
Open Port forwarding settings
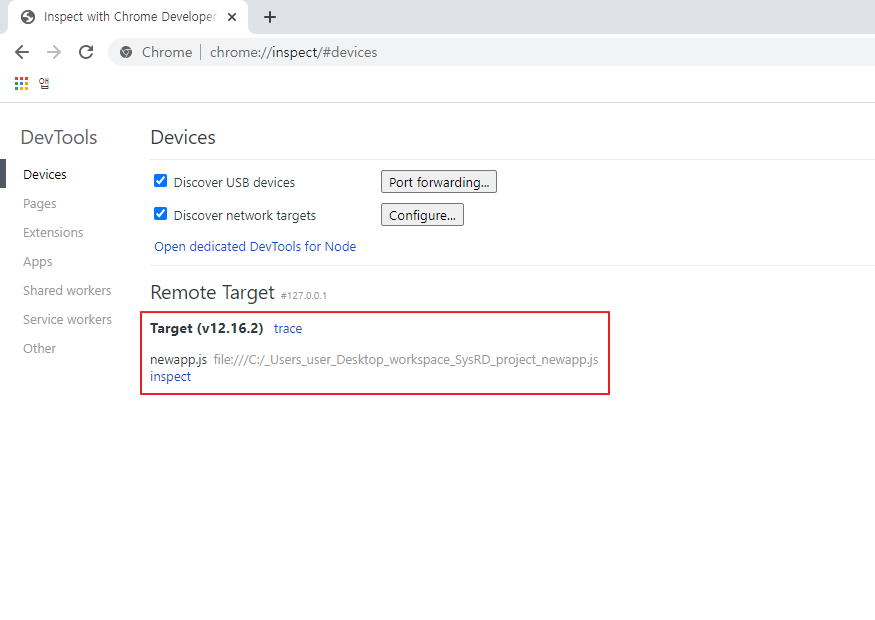(x=439, y=182)
